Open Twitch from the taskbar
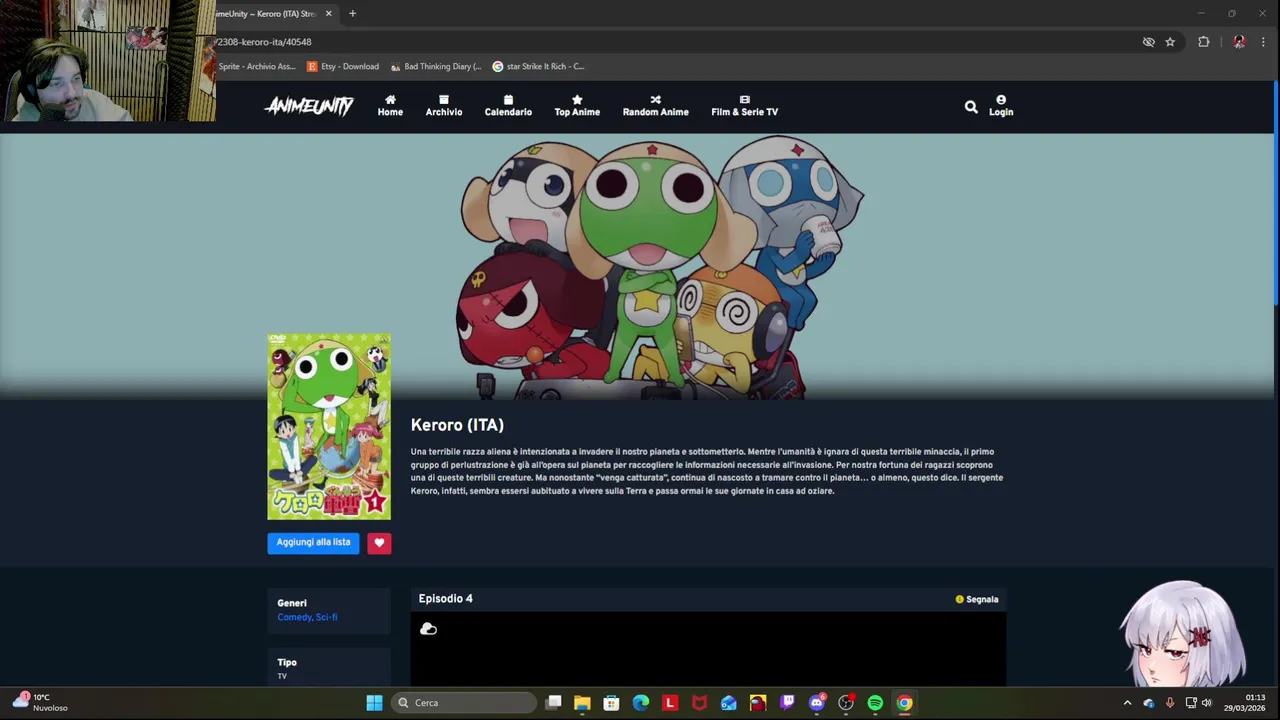The width and height of the screenshot is (1280, 720). [787, 703]
